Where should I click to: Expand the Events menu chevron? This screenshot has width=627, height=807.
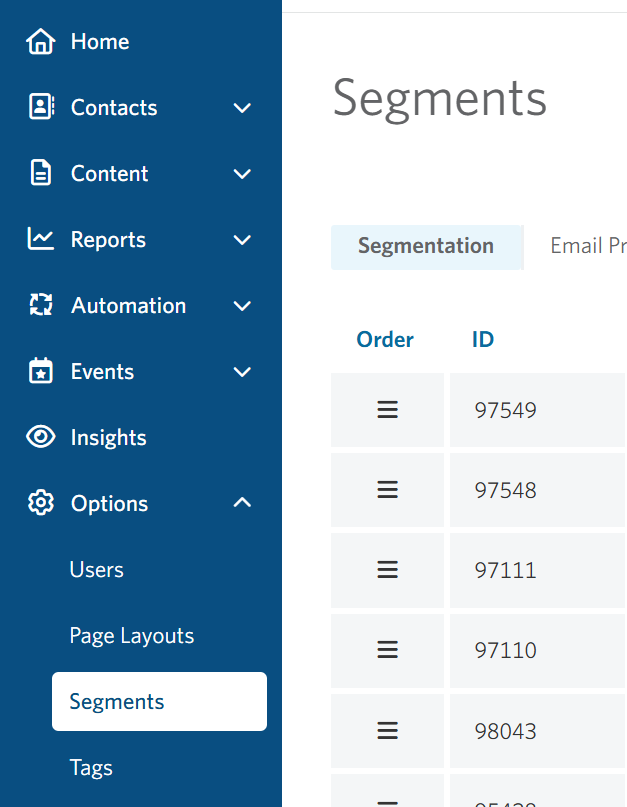coord(242,372)
